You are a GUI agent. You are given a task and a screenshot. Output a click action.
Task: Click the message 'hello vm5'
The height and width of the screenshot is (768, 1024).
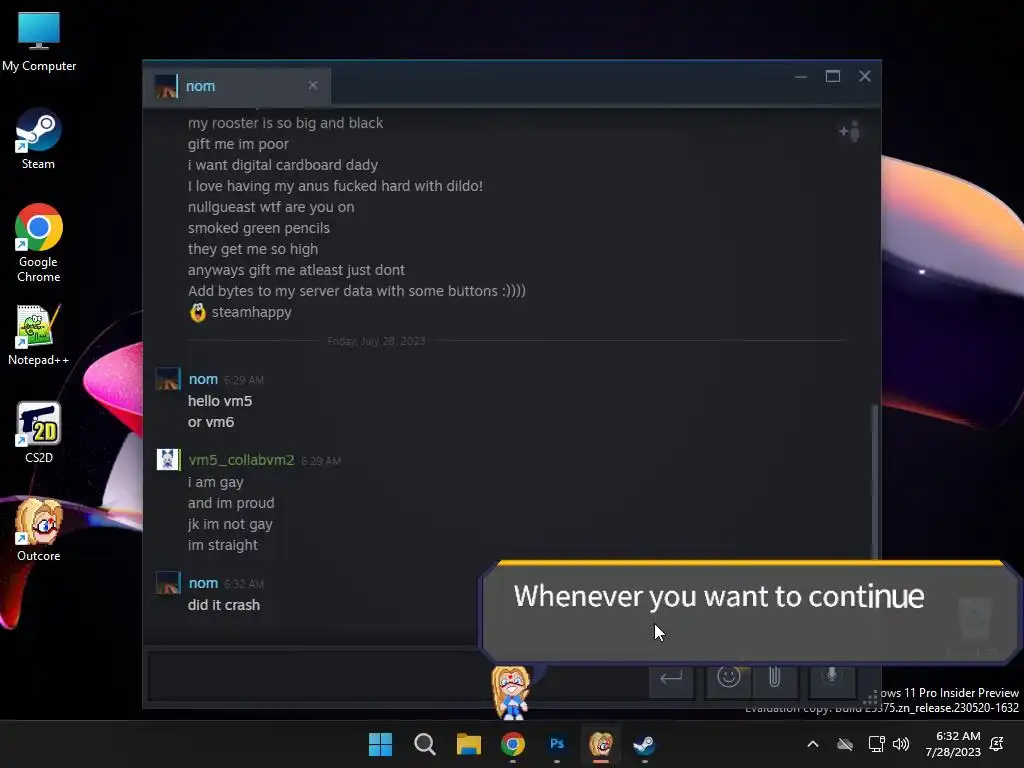pyautogui.click(x=220, y=401)
